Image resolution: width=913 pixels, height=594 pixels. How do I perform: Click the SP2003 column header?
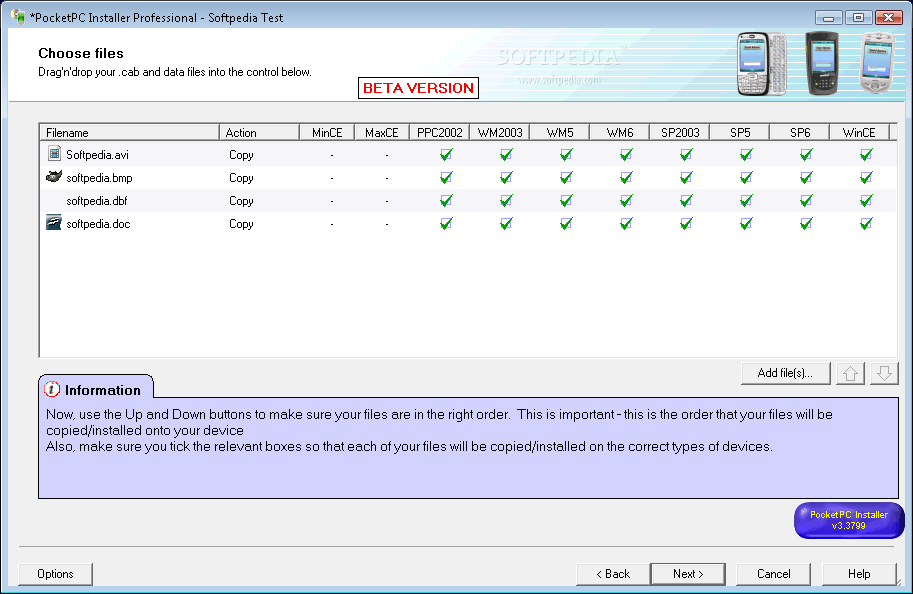(x=680, y=133)
